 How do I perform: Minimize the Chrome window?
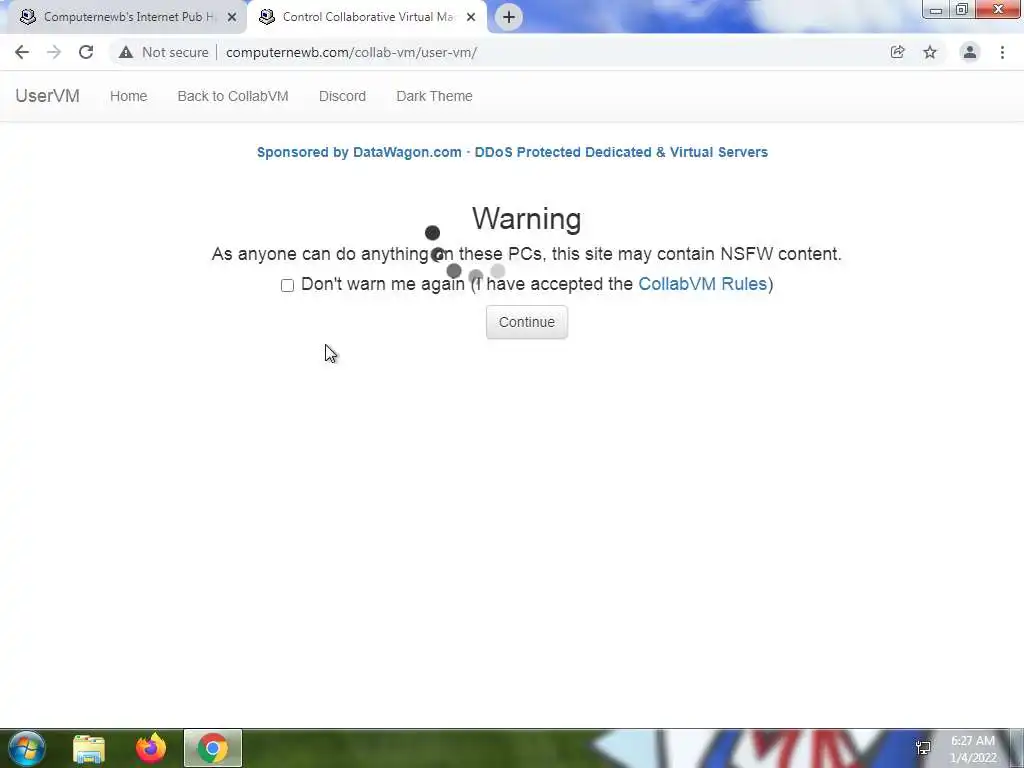(x=935, y=10)
